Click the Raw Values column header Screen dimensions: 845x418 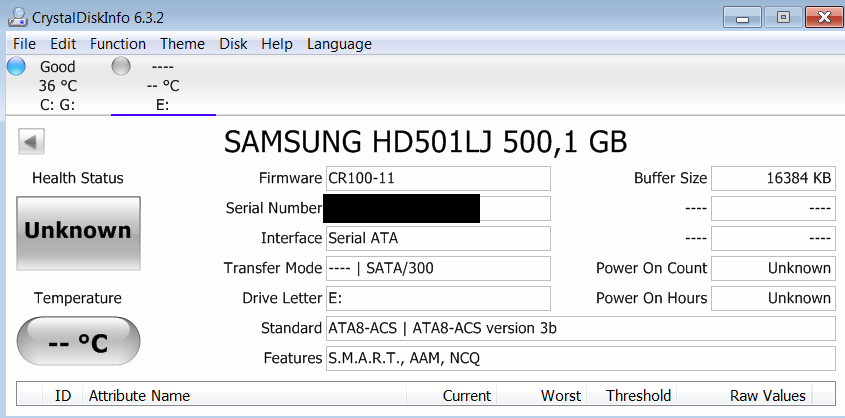[x=744, y=396]
